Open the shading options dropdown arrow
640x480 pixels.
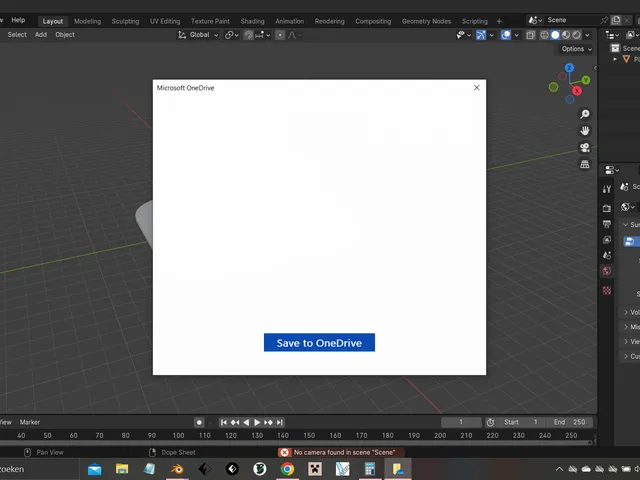click(x=587, y=35)
